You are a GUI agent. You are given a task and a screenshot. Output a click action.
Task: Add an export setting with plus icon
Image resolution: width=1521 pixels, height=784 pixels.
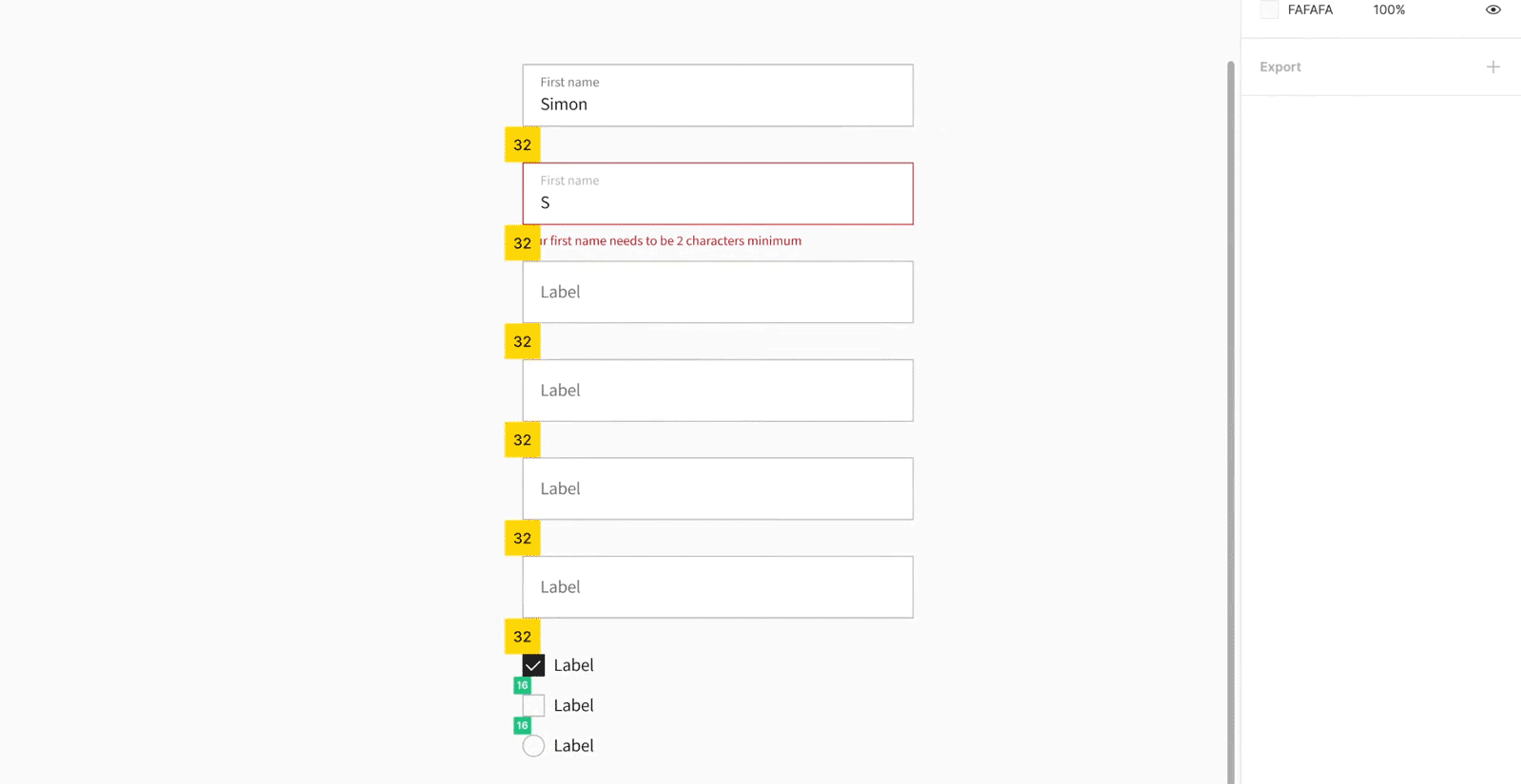pyautogui.click(x=1492, y=67)
